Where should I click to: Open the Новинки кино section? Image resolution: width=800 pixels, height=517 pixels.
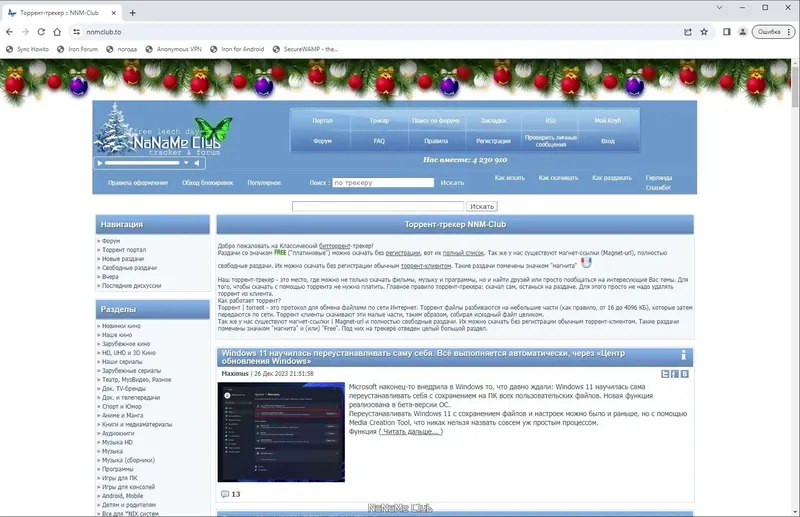pyautogui.click(x=121, y=326)
